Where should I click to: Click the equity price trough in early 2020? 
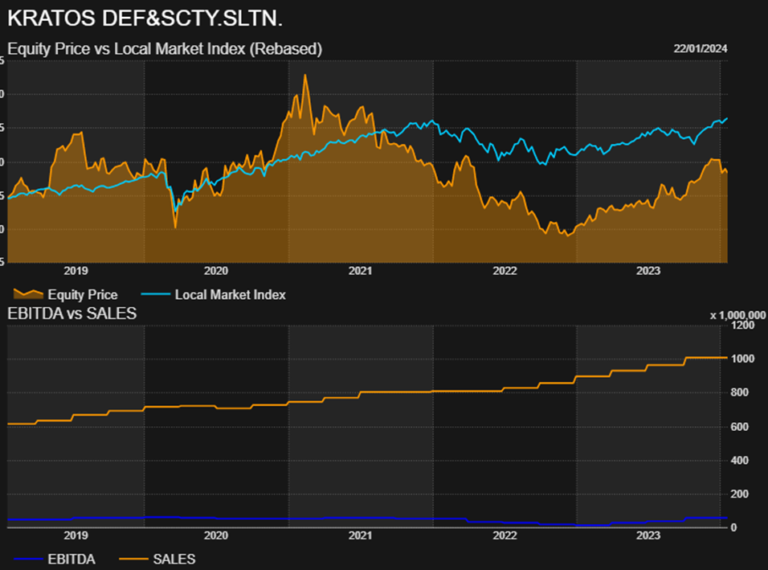tap(175, 227)
